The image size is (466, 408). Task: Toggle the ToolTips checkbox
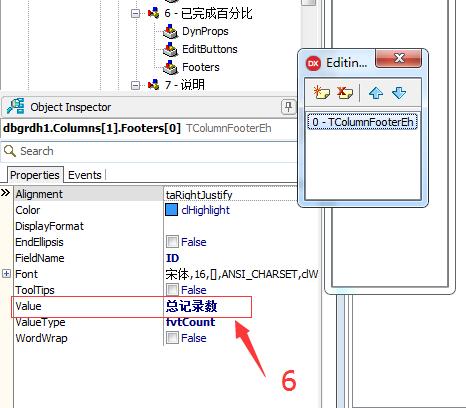click(172, 290)
